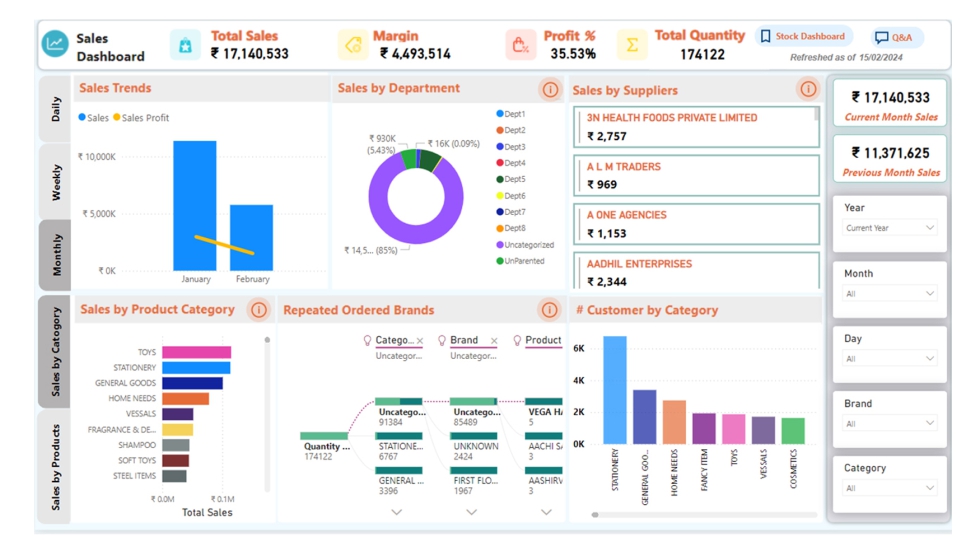Toggle the Uncategorized legend color in department chart
Viewport: 980px width, 560px height.
[x=500, y=245]
